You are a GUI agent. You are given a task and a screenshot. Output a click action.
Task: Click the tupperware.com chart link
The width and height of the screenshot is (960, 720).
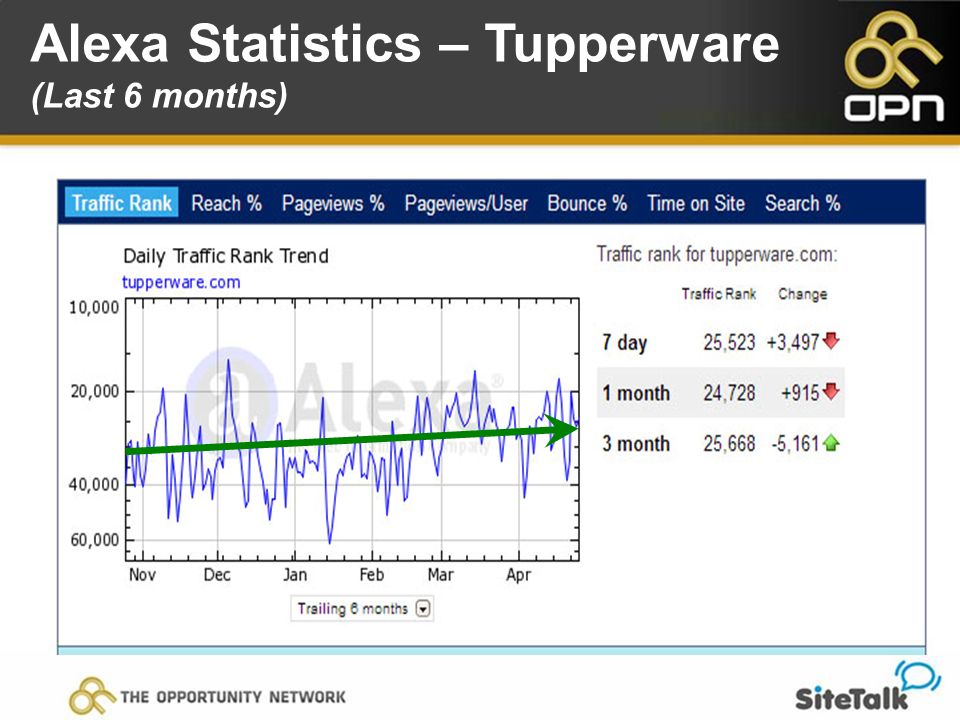point(181,282)
